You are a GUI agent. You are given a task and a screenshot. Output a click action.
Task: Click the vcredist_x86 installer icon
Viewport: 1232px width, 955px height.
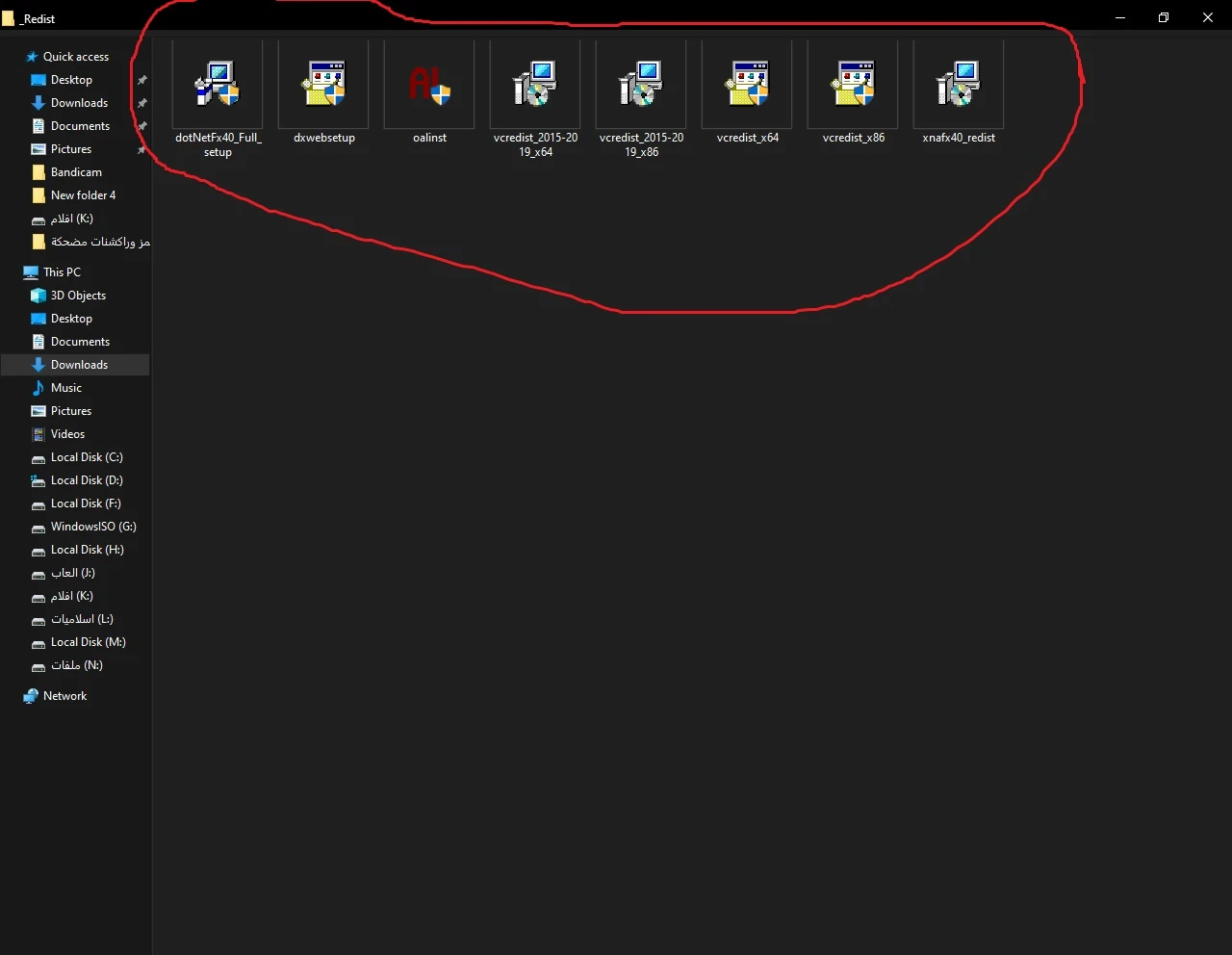[853, 85]
